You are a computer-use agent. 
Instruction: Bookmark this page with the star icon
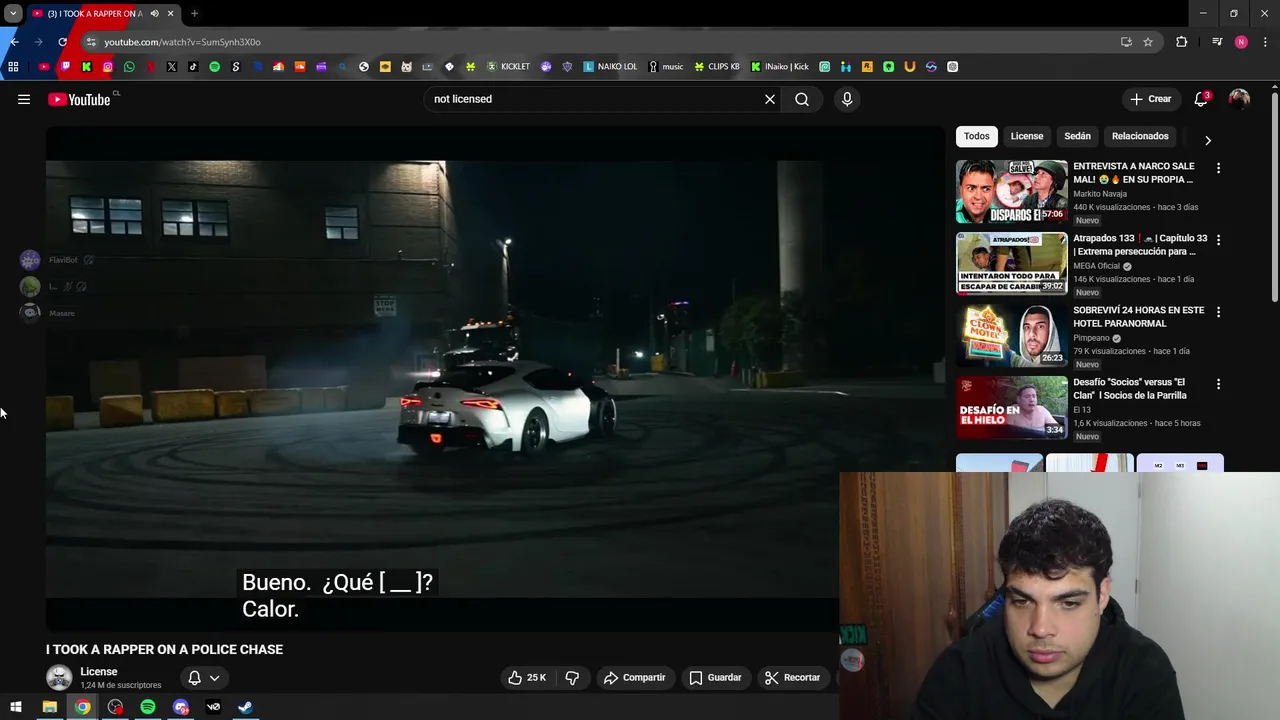pyautogui.click(x=1148, y=42)
